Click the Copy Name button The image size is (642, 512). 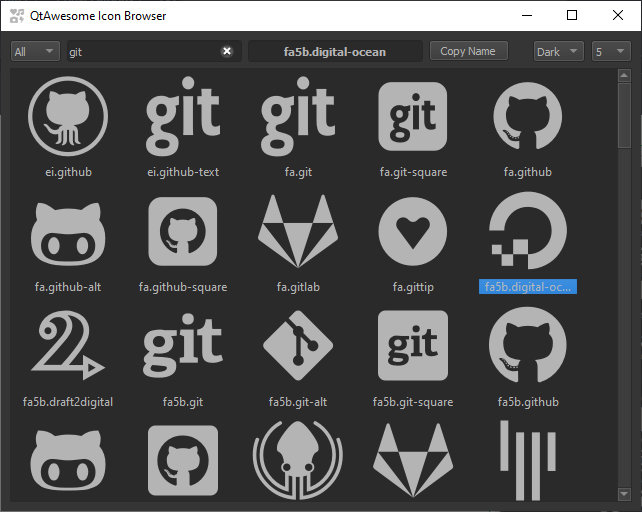468,51
